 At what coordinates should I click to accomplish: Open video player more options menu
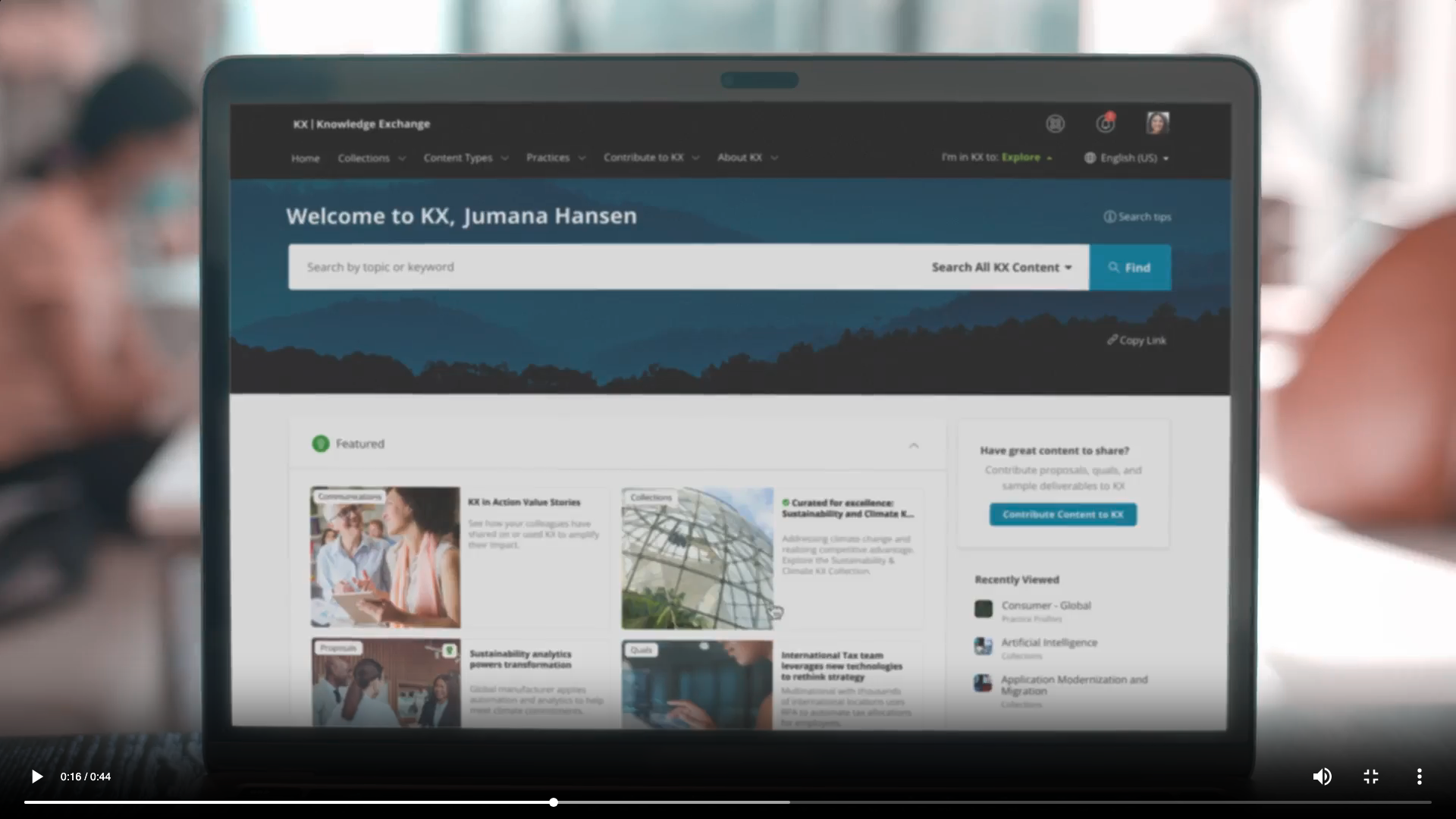click(1419, 777)
